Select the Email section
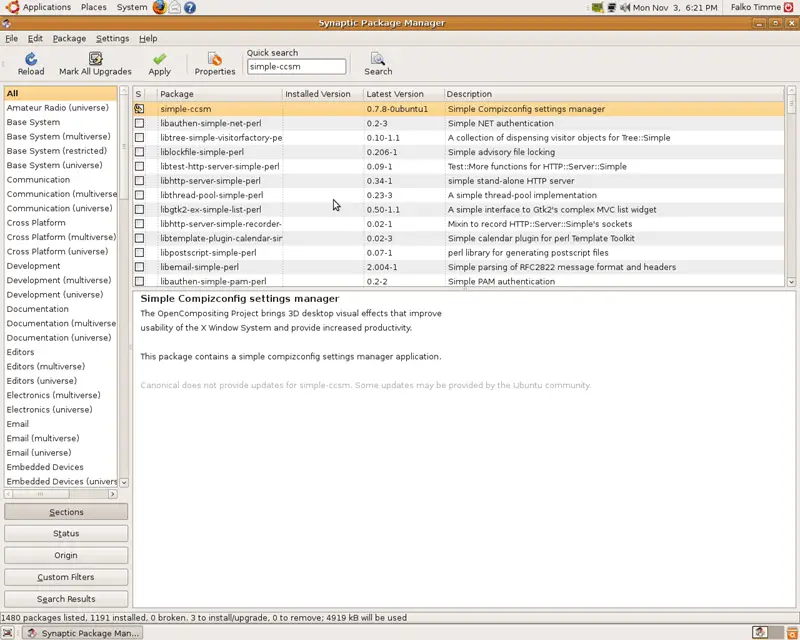The image size is (800, 640). click(x=61, y=424)
